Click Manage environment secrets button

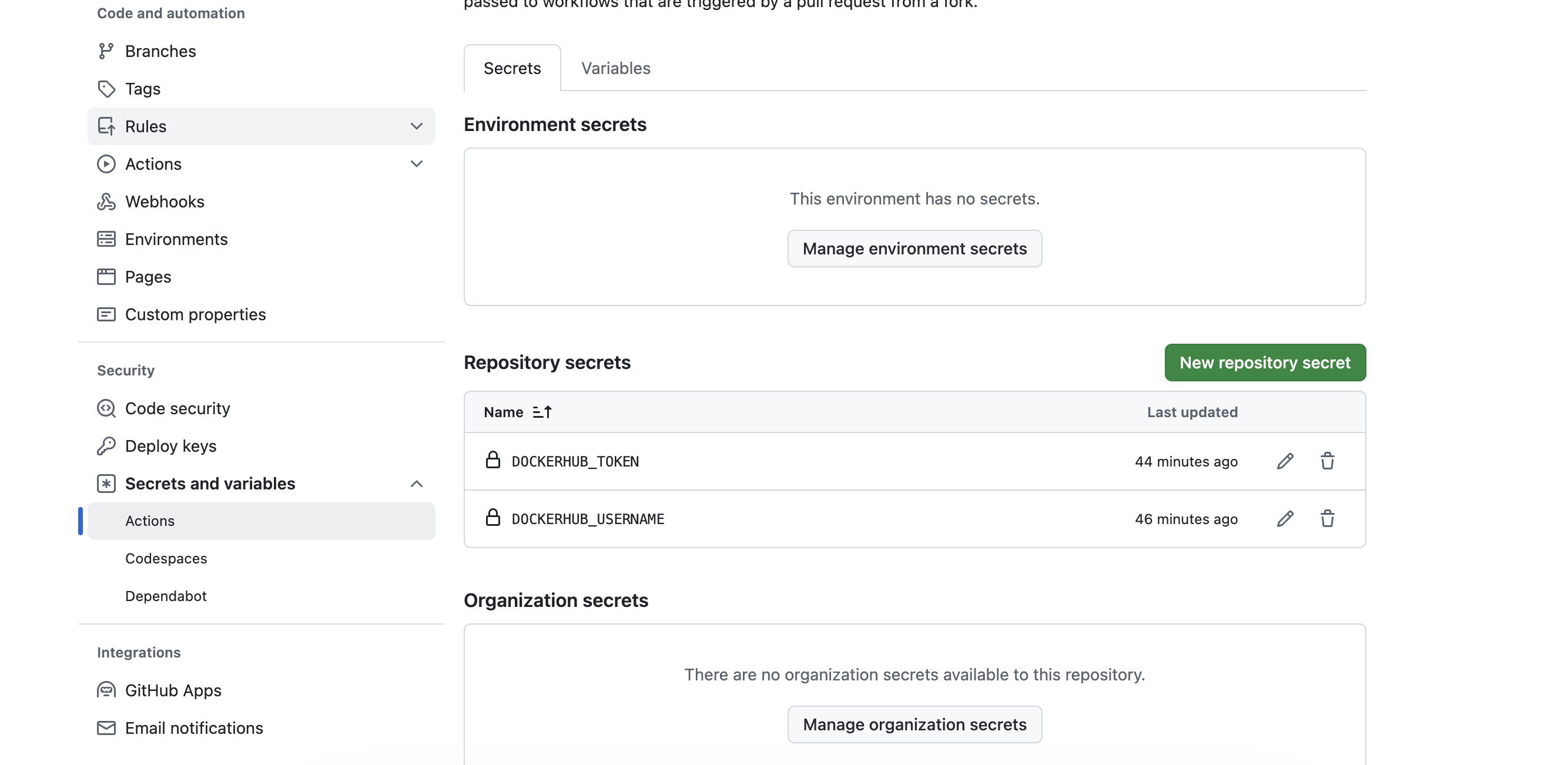click(914, 249)
